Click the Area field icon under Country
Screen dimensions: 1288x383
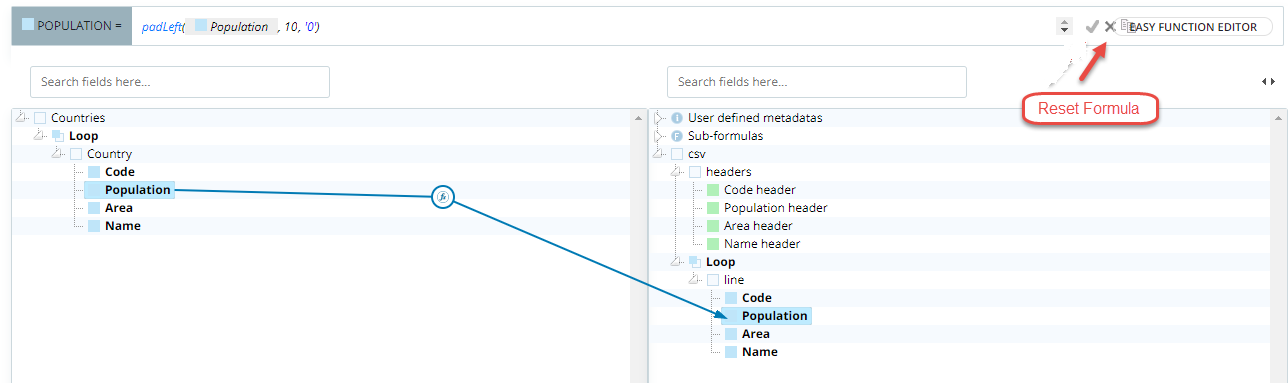click(x=94, y=208)
